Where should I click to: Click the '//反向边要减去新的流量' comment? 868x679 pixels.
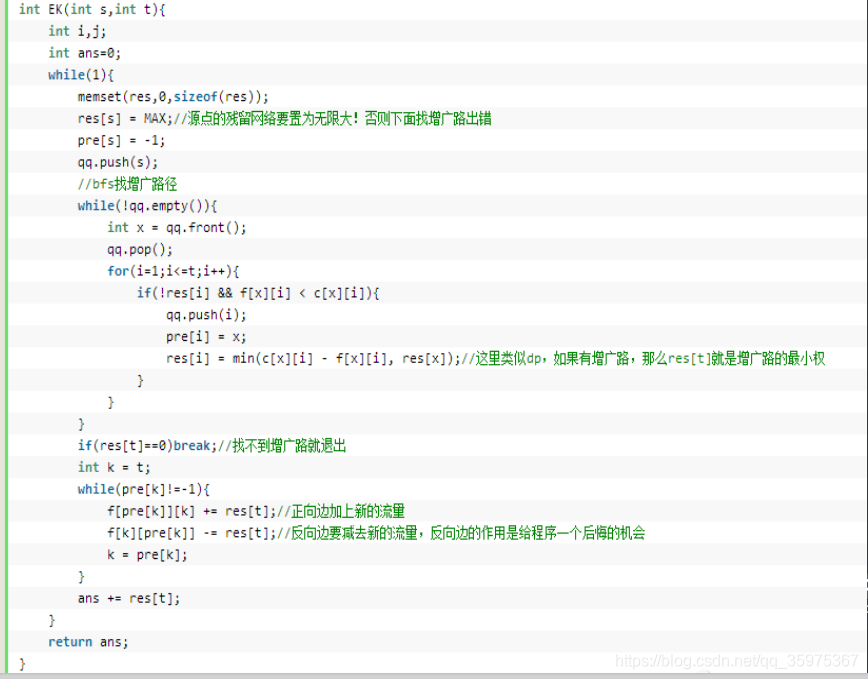[347, 533]
